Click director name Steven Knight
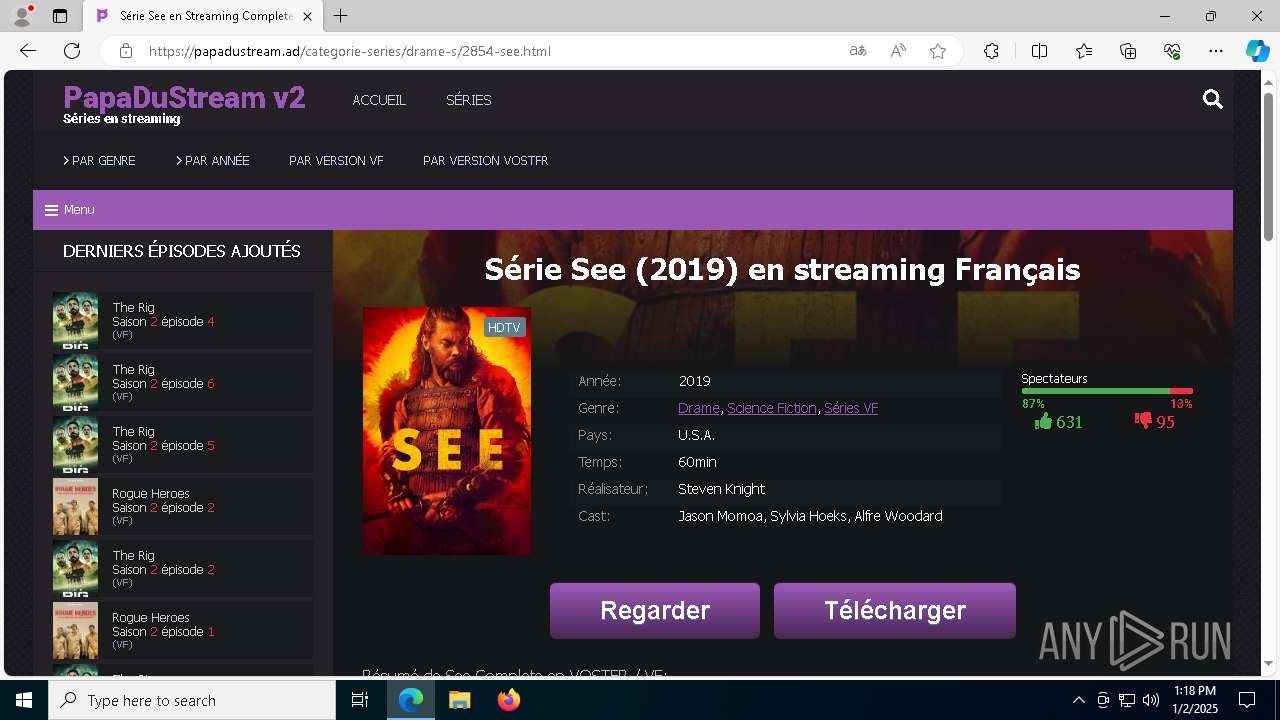1280x720 pixels. tap(721, 489)
